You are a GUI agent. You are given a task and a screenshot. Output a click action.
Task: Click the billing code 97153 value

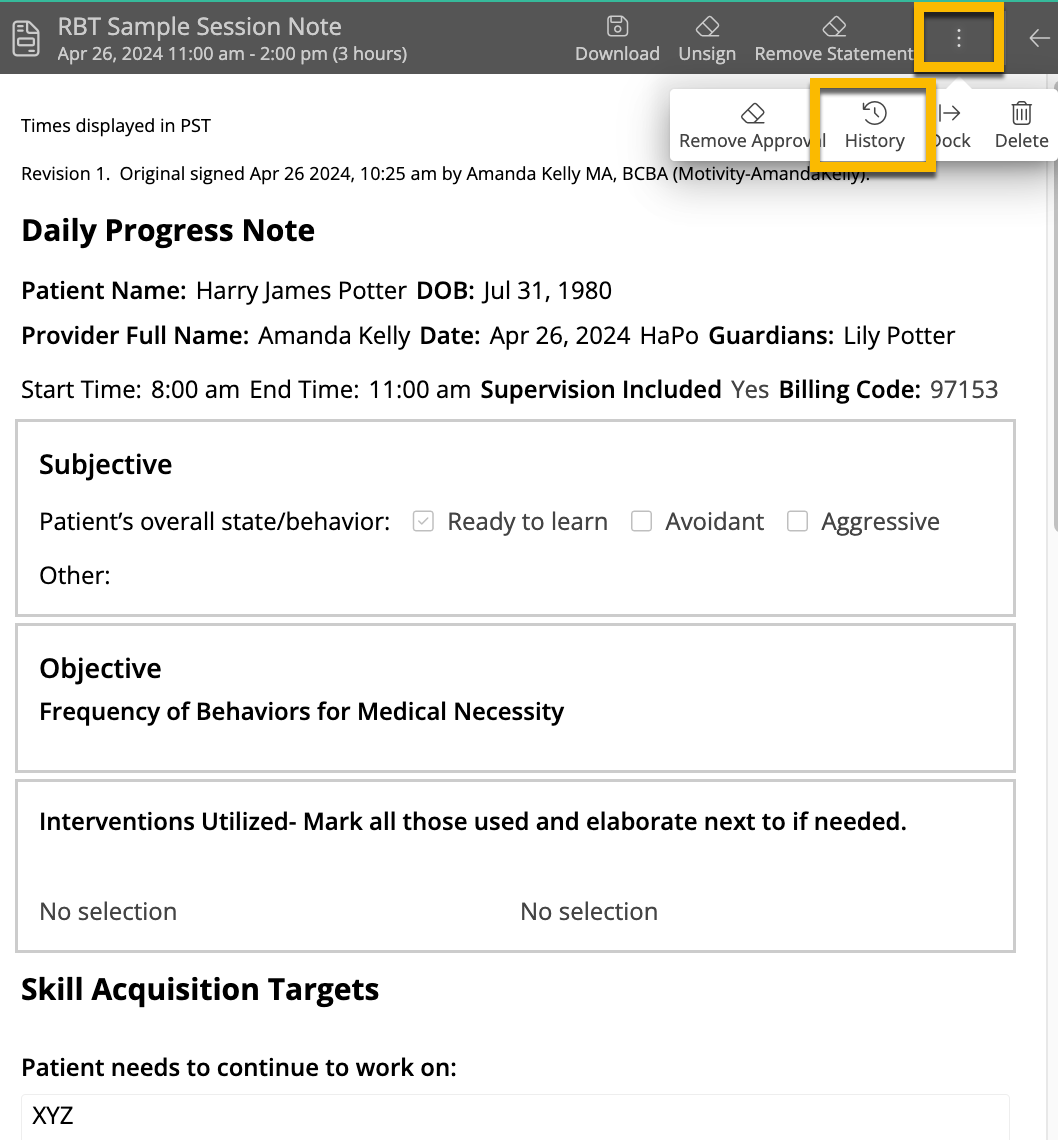(x=964, y=390)
